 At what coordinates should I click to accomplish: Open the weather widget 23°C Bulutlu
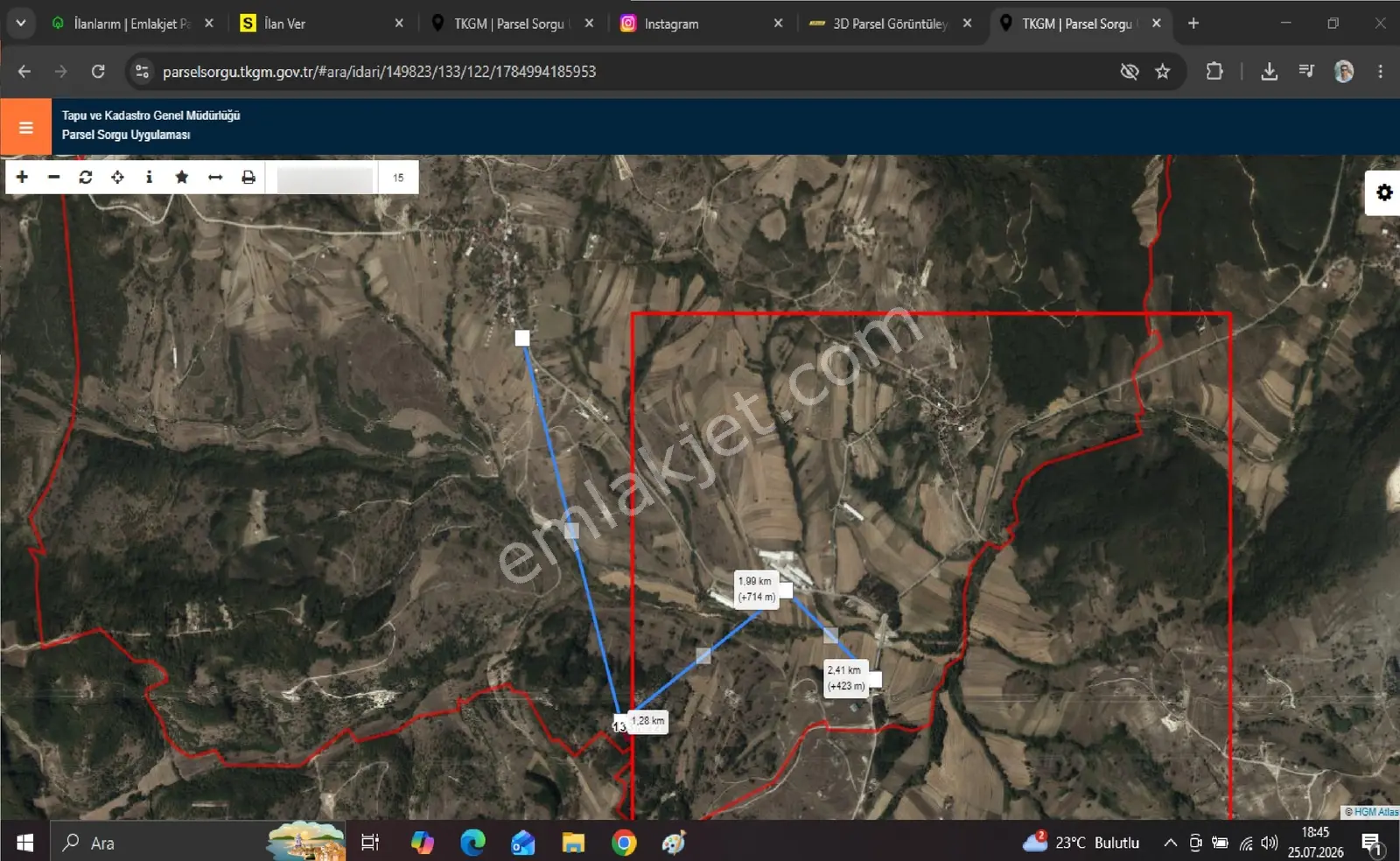coord(1081,843)
